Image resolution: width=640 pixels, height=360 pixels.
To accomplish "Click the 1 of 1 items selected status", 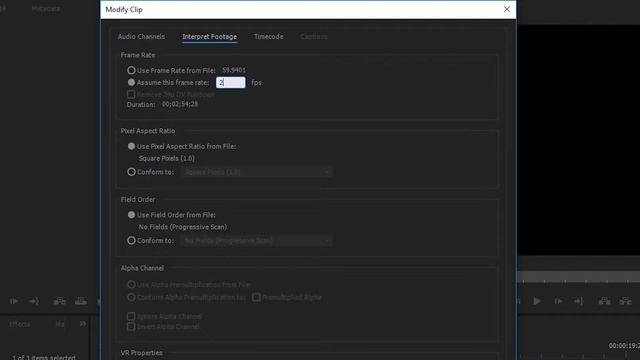I will tap(44, 357).
